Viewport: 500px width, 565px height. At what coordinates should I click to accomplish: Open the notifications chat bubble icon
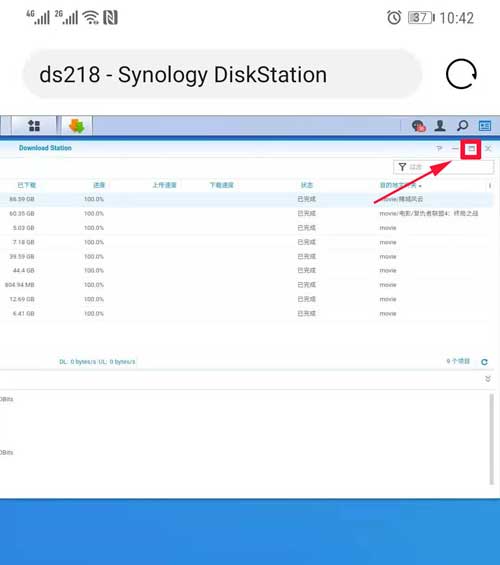[x=418, y=126]
